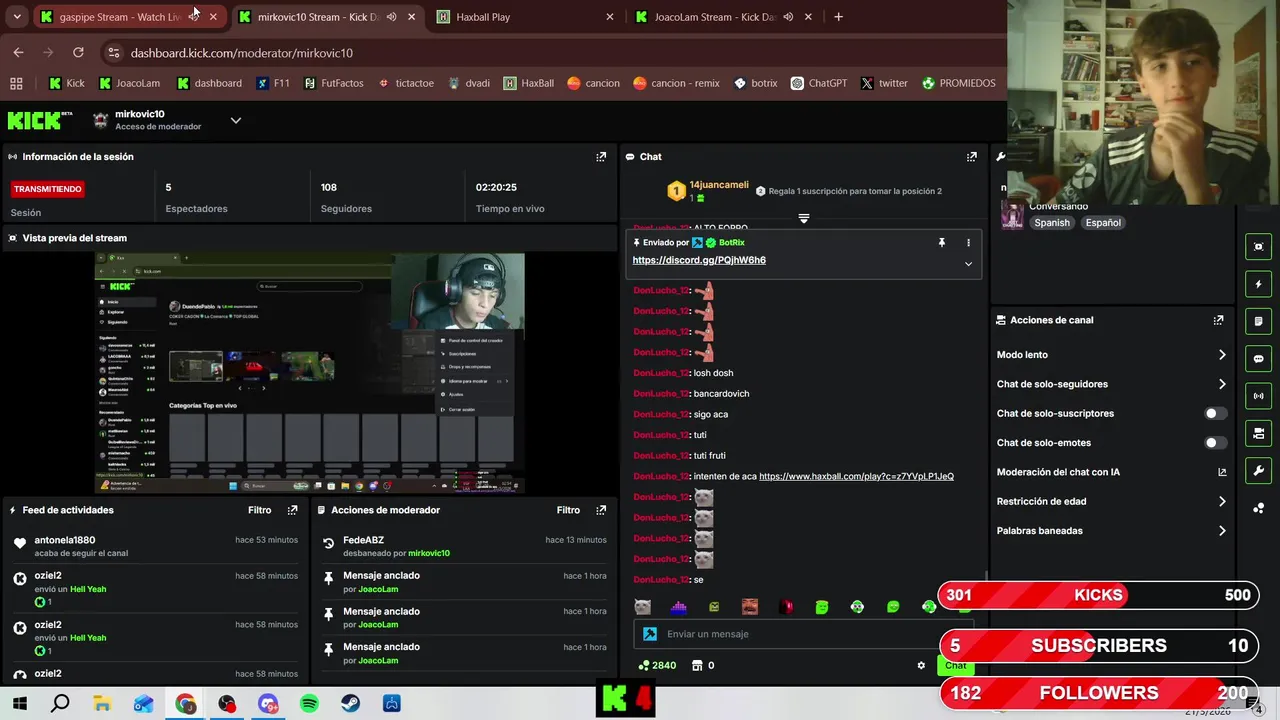Screen dimensions: 1280x720
Task: Open the channel actions camera sidebar icon
Action: pos(1258,433)
